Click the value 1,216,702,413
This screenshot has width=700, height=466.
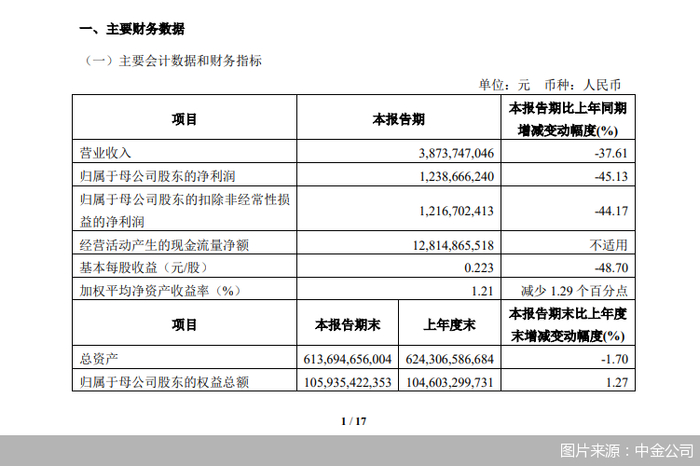[x=456, y=210]
